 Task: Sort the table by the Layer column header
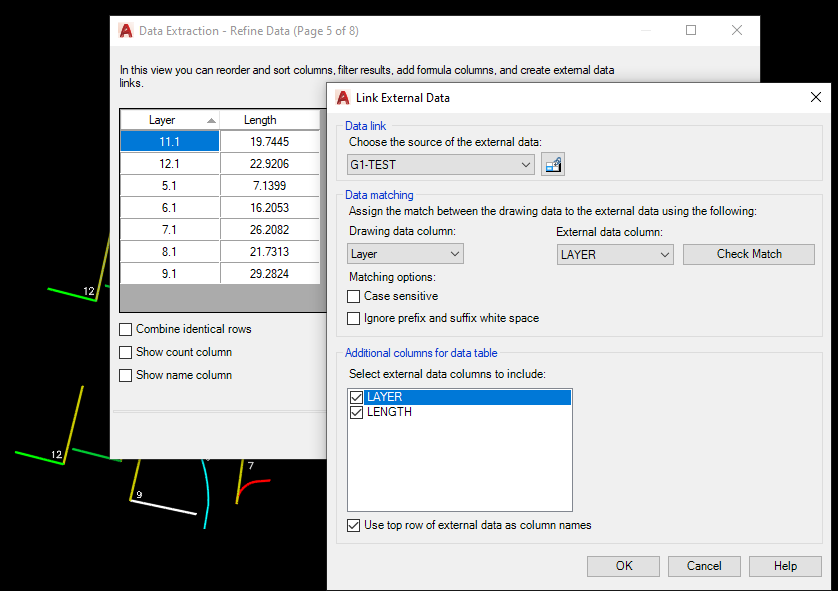(x=163, y=119)
